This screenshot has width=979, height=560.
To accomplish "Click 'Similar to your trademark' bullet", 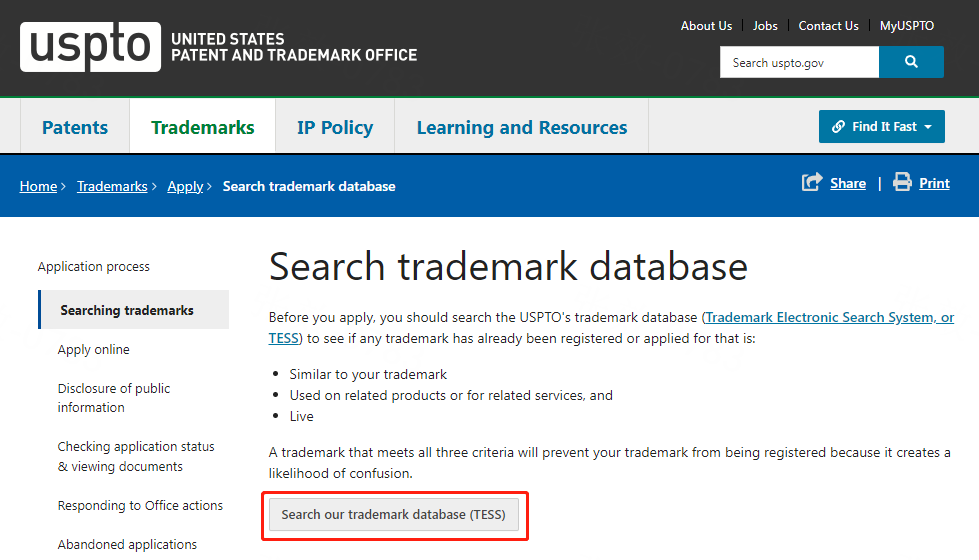I will pos(368,374).
